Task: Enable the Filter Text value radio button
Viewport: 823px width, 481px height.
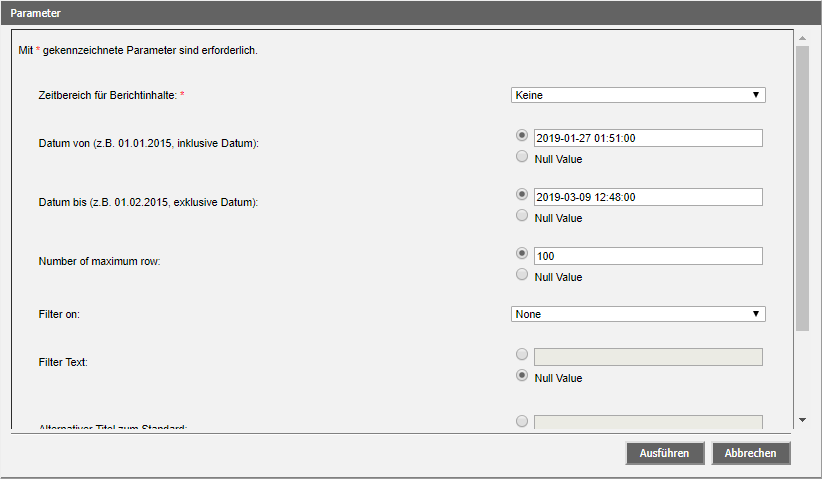Action: pos(521,355)
